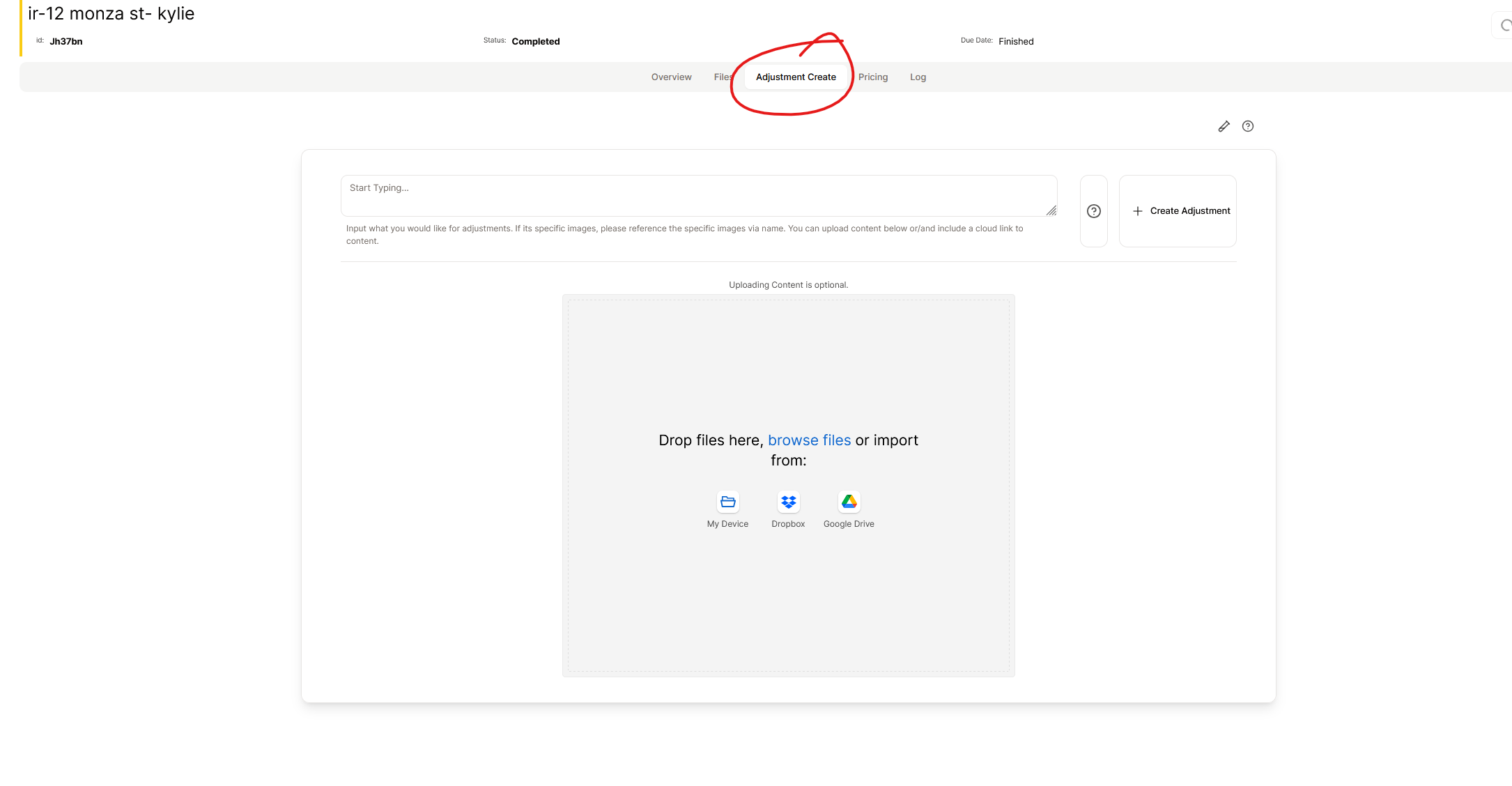
Task: Click the text area resize handle
Action: 1051,210
